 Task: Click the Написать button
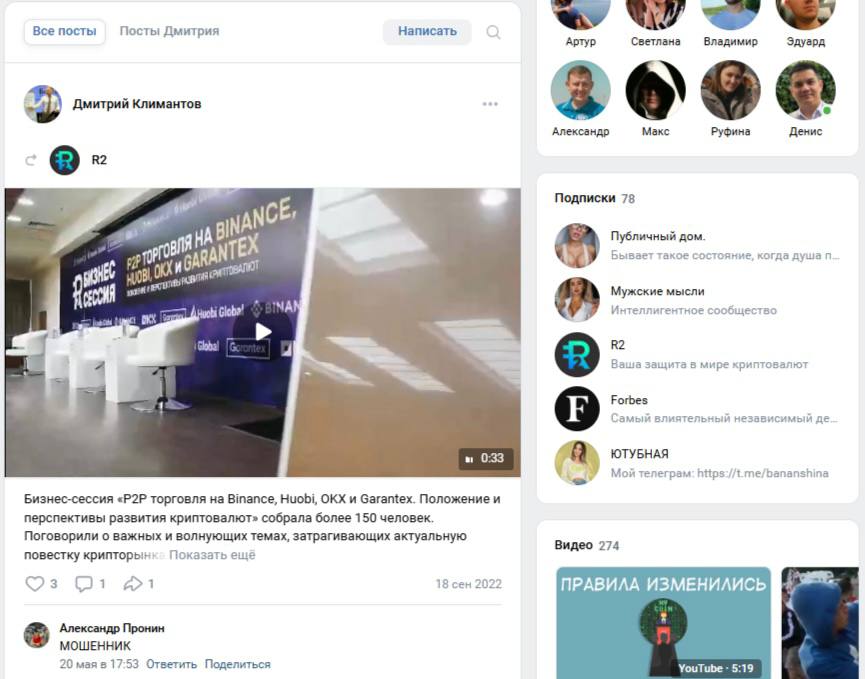coord(427,31)
